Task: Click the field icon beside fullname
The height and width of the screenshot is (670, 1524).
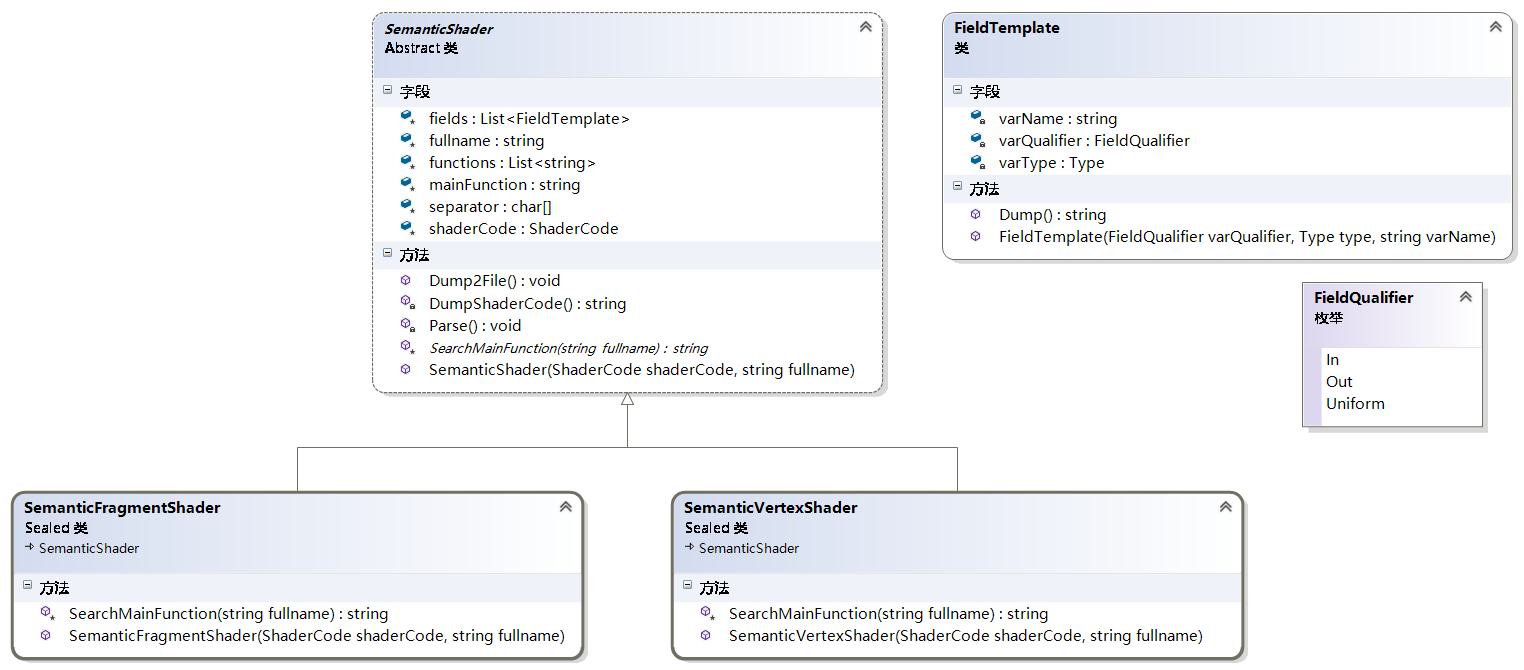Action: pyautogui.click(x=407, y=140)
